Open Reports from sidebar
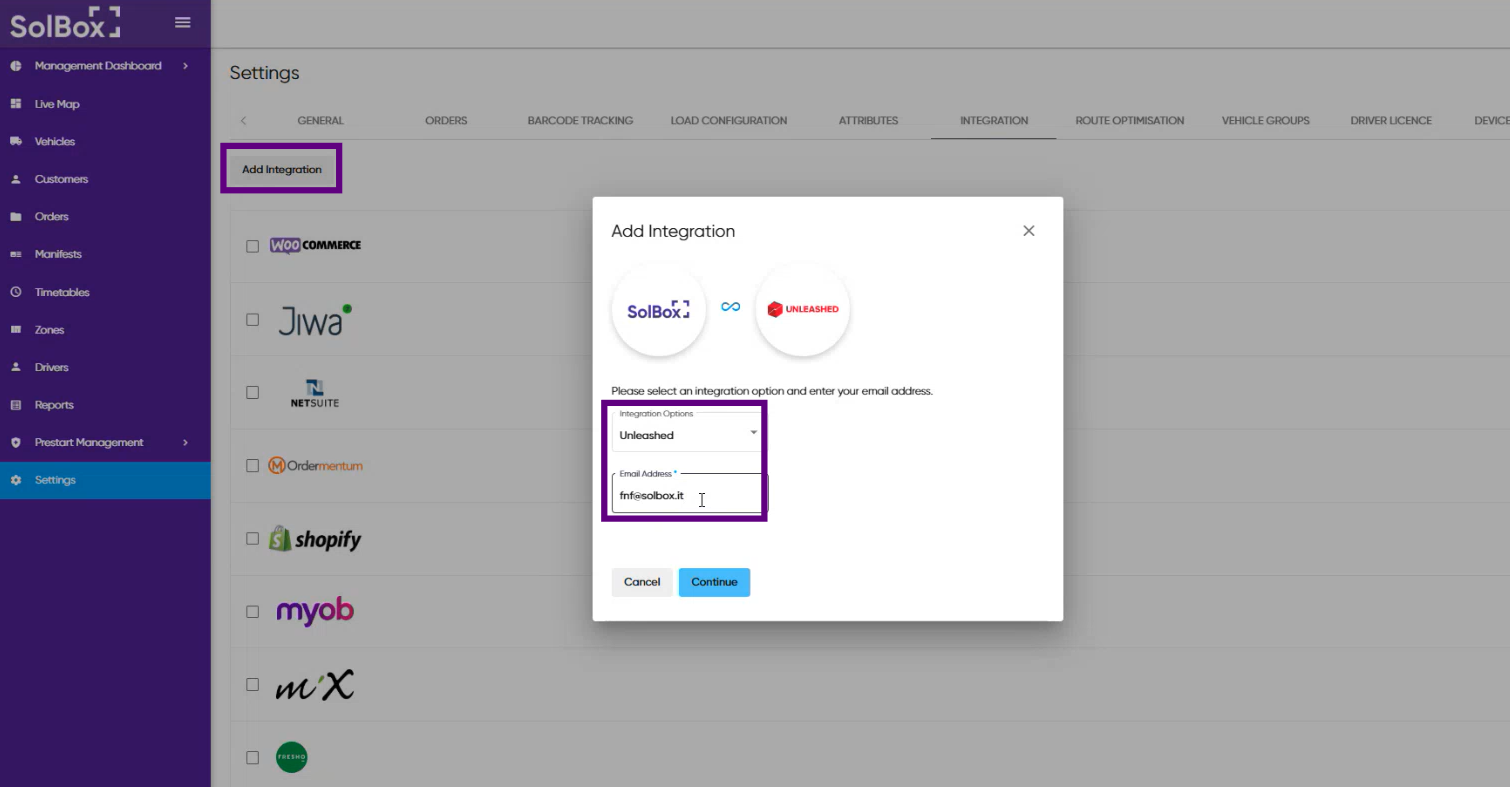This screenshot has width=1510, height=787. pyautogui.click(x=54, y=405)
